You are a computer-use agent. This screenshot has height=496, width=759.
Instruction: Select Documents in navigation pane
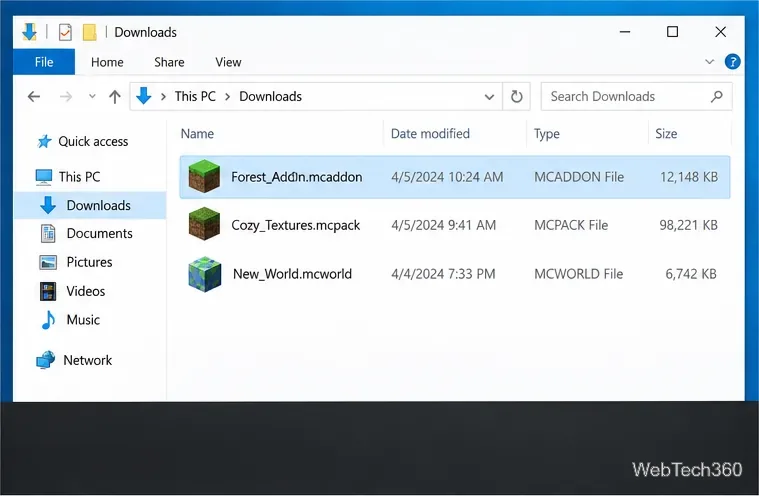click(x=99, y=234)
